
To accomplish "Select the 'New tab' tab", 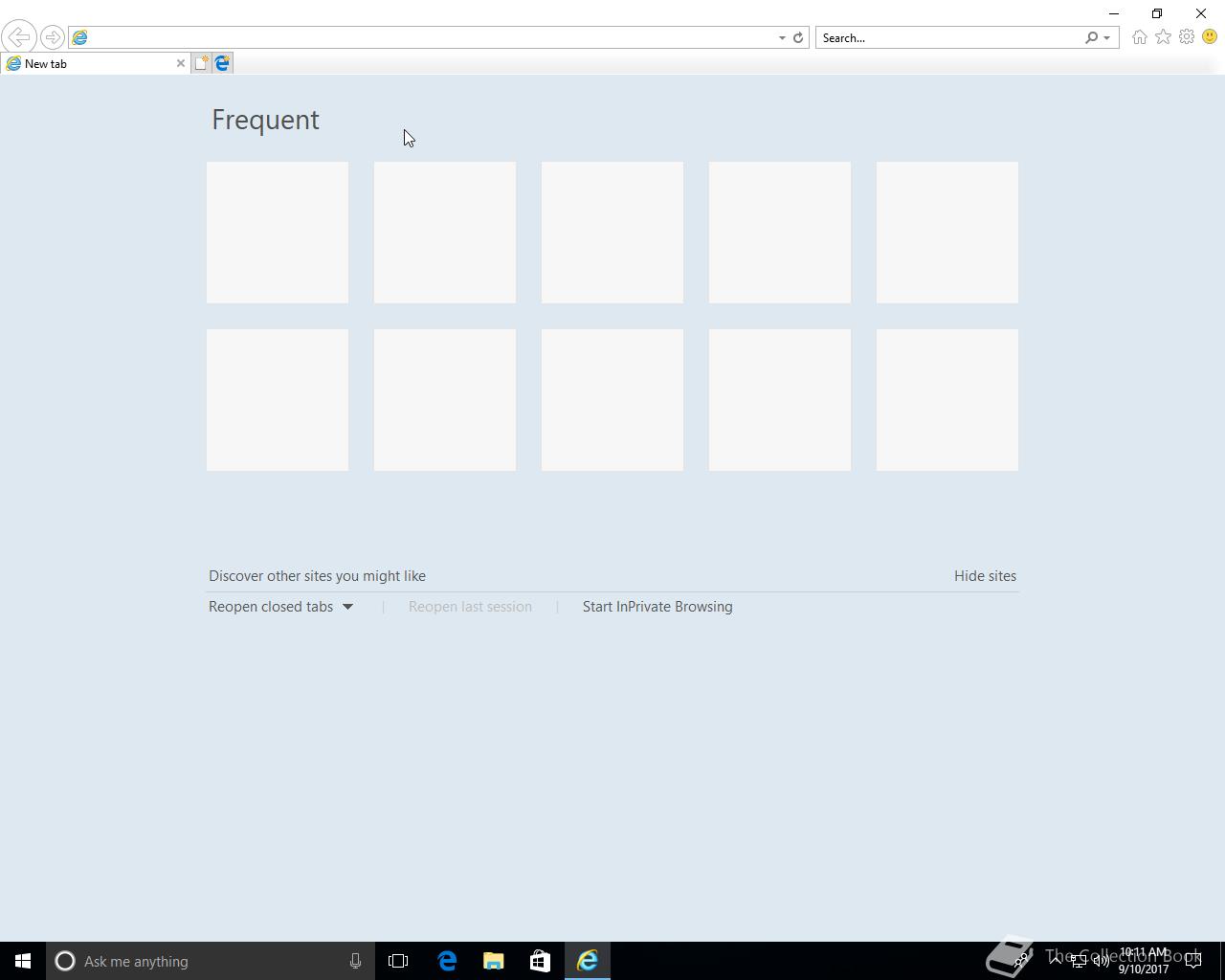I will pos(95,63).
